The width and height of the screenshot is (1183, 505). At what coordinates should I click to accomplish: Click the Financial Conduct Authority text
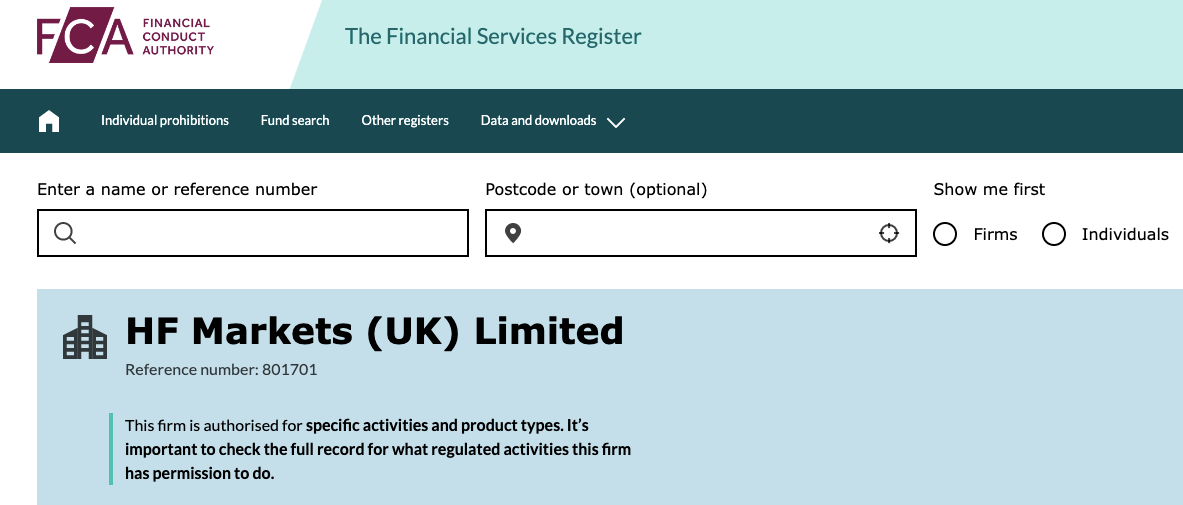(178, 36)
